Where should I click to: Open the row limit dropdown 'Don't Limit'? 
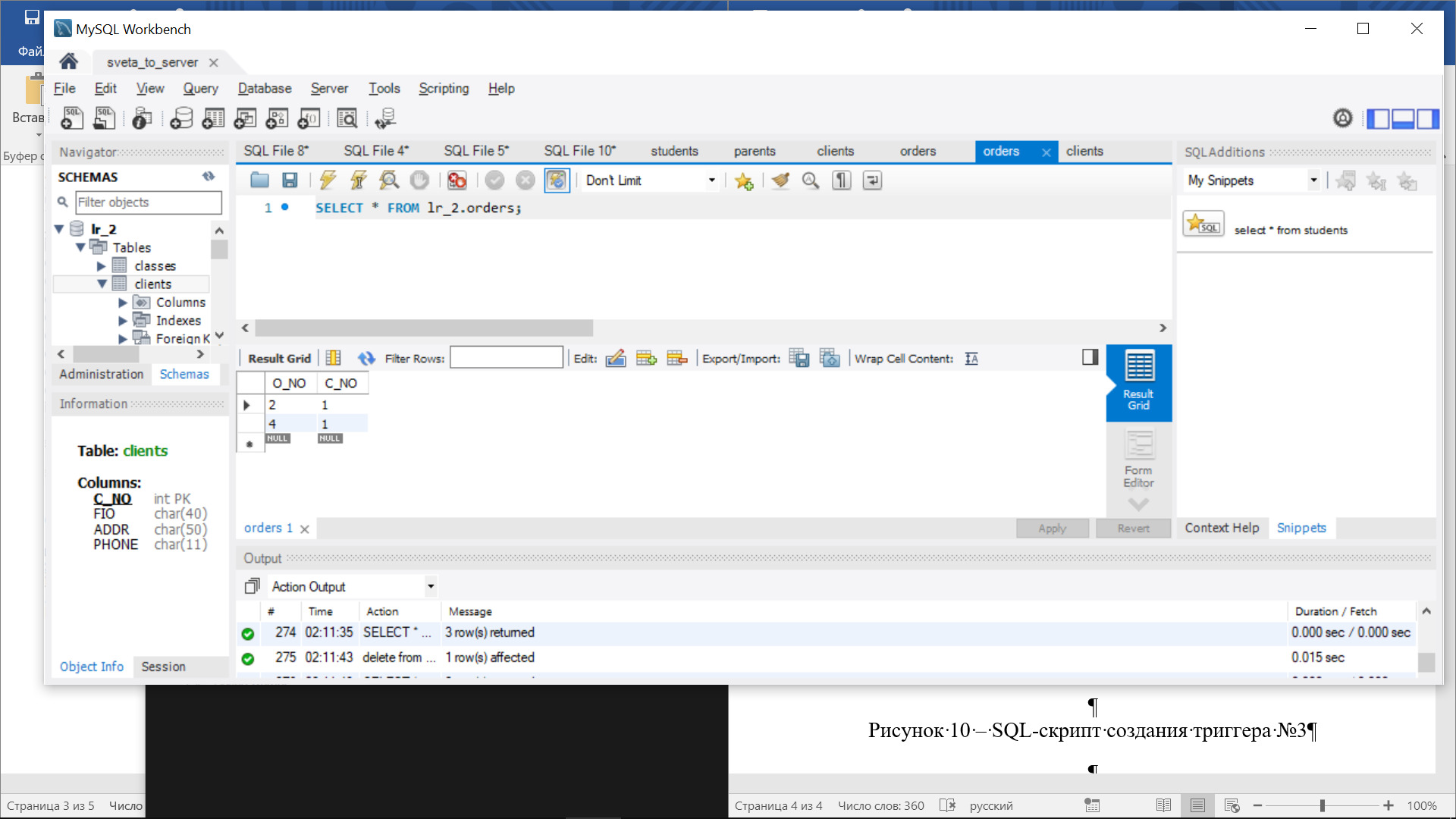[650, 180]
